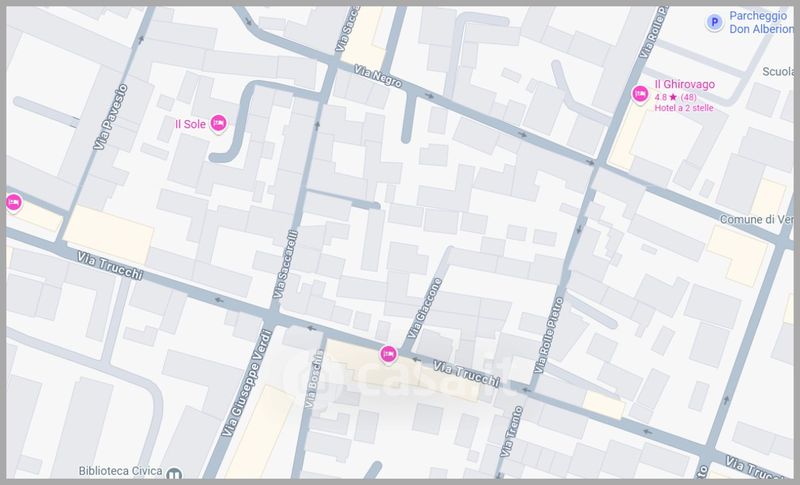Image resolution: width=800 pixels, height=485 pixels.
Task: Open the Il Ghirovago hotel name label
Action: coord(685,84)
